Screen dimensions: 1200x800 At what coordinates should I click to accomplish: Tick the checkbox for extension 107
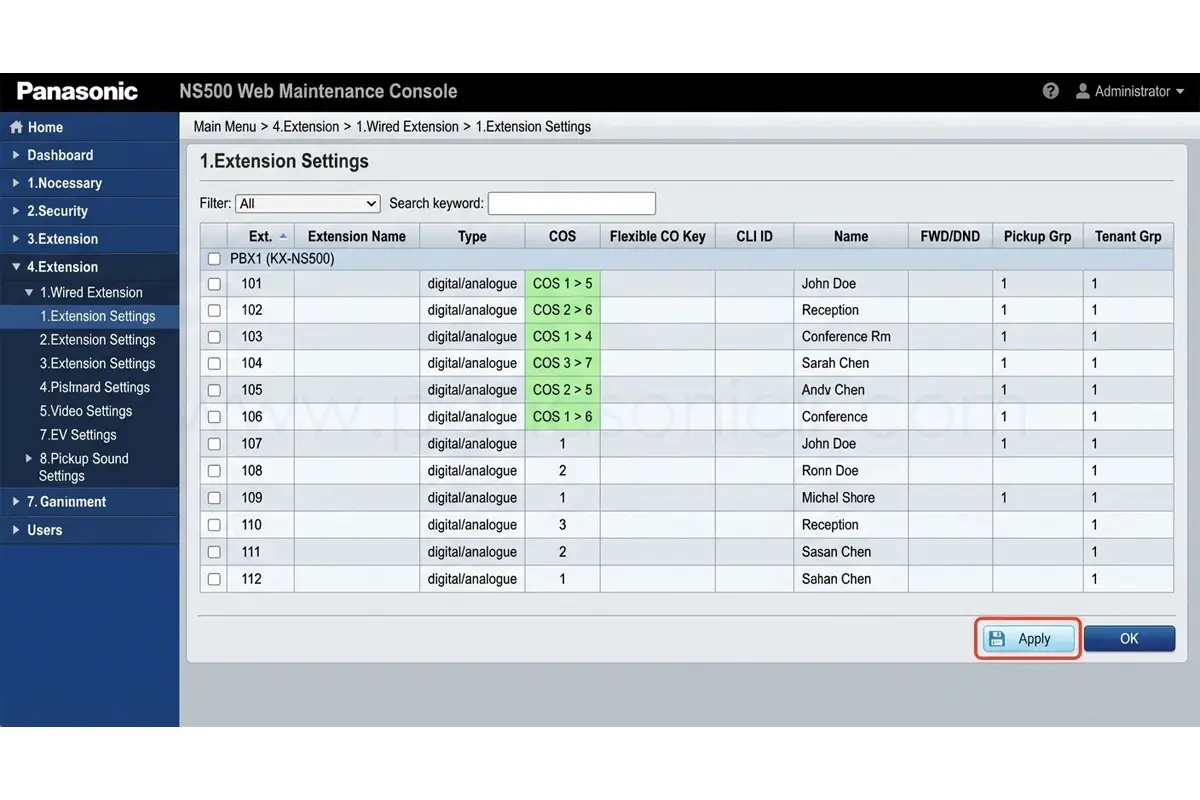(x=214, y=444)
